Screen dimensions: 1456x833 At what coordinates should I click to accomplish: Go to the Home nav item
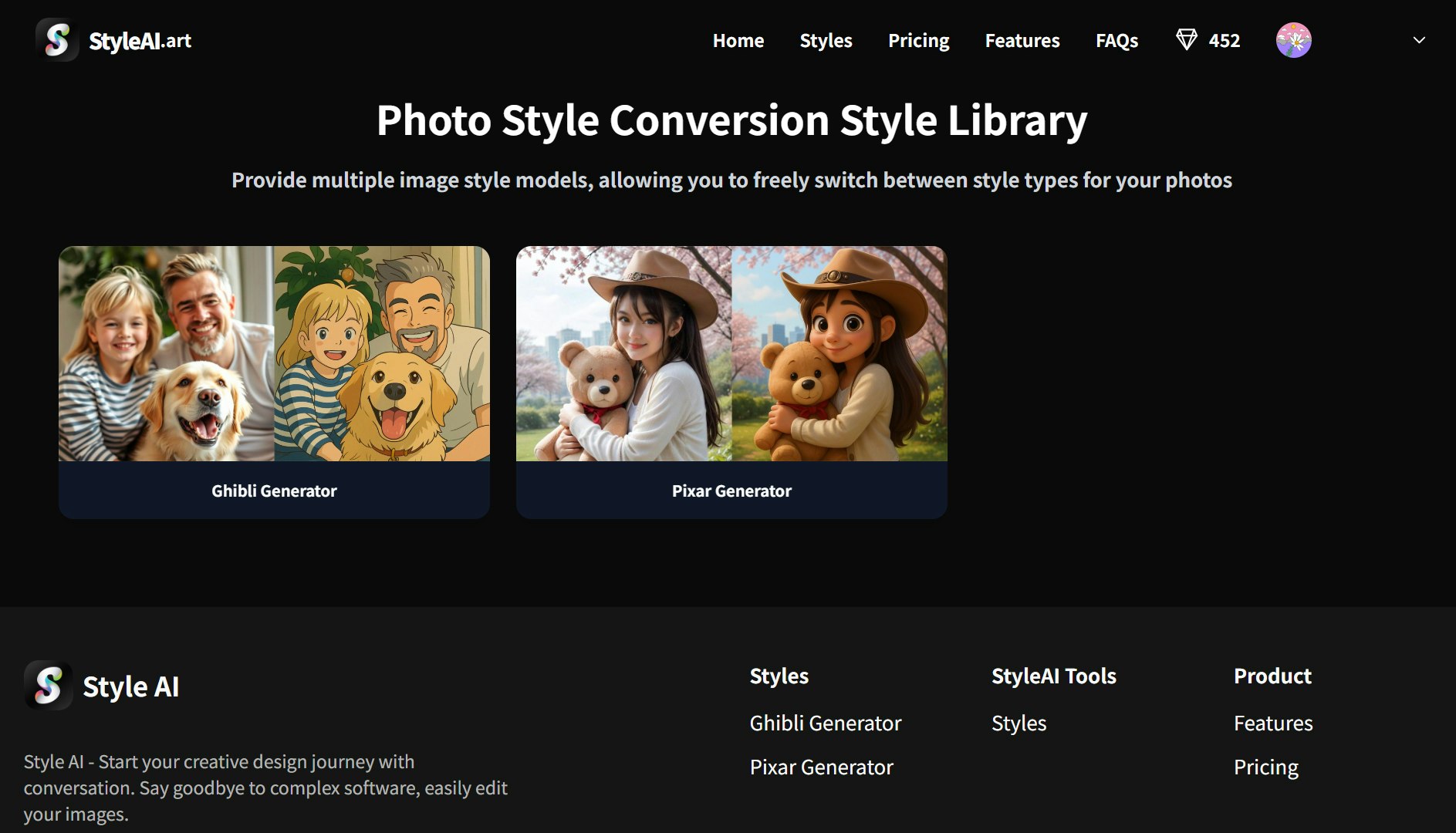click(x=738, y=40)
